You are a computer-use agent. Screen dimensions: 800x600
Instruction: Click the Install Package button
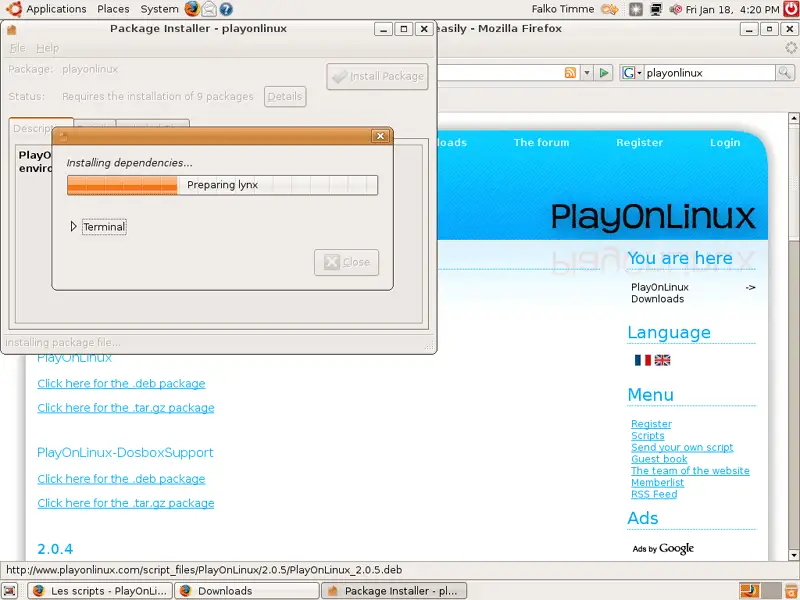coord(377,77)
